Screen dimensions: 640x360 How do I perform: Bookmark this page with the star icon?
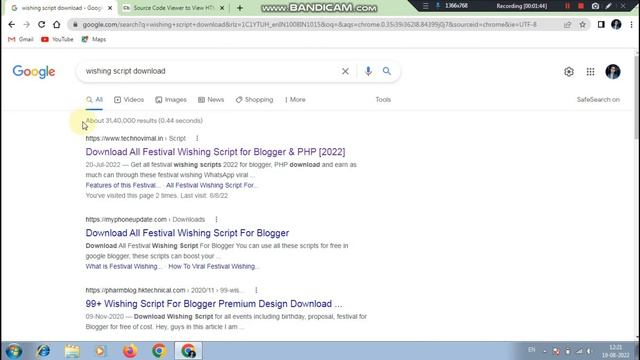(582, 24)
